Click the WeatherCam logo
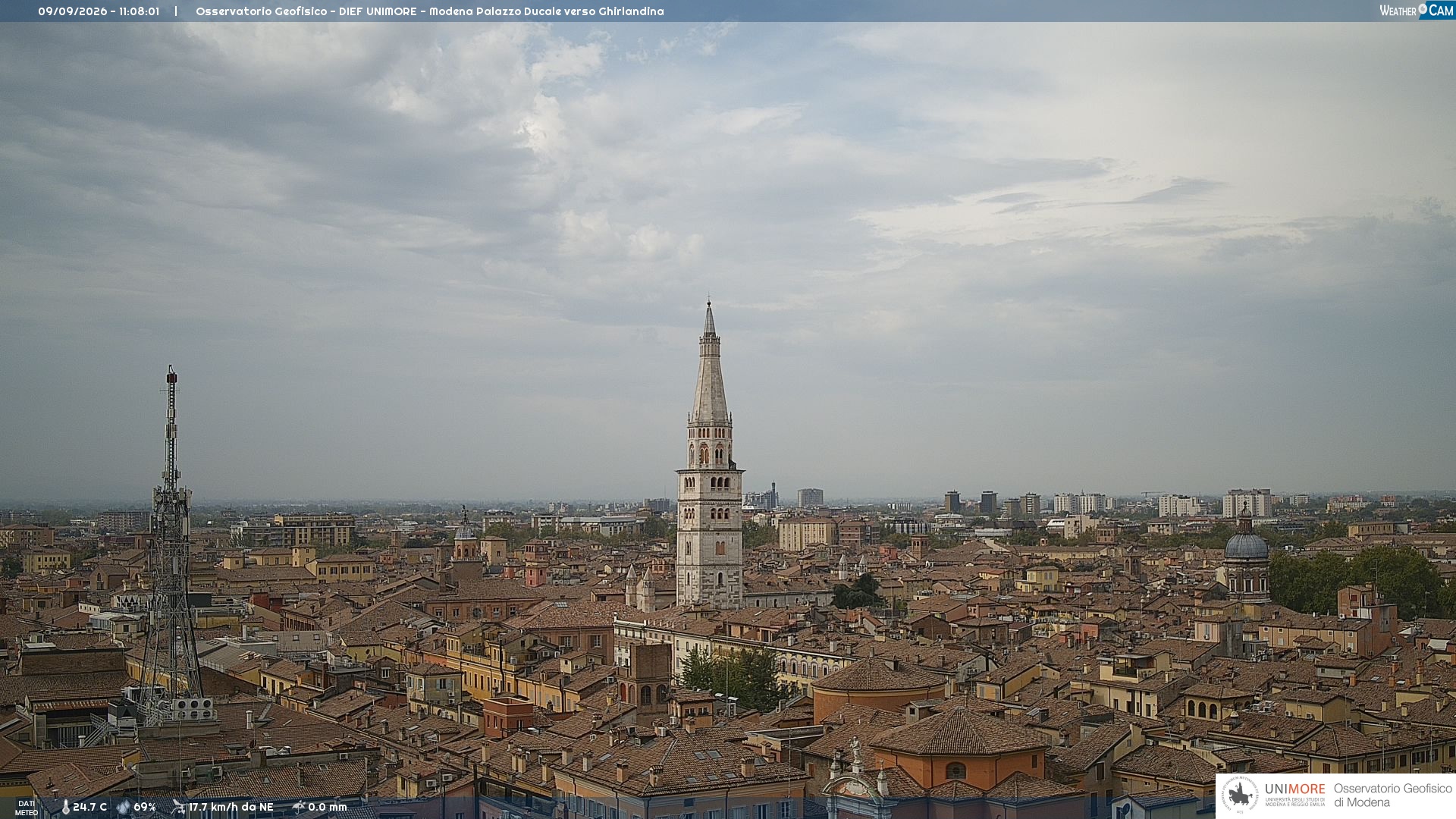The image size is (1456, 819). click(x=1417, y=11)
